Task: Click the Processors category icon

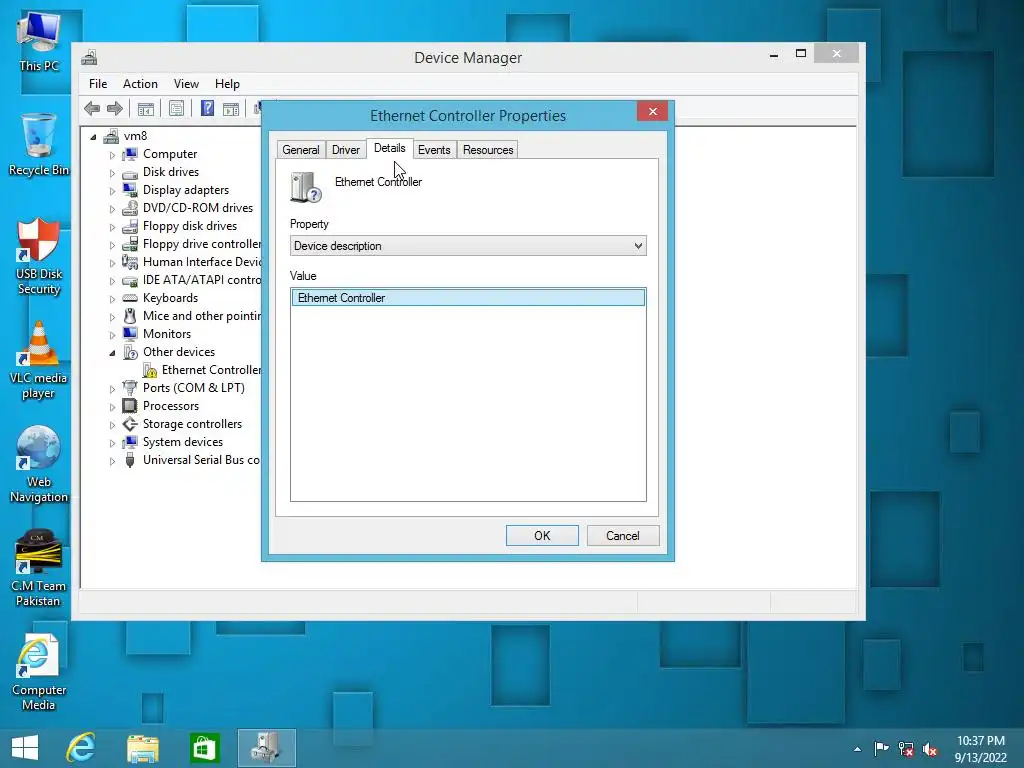Action: (130, 406)
